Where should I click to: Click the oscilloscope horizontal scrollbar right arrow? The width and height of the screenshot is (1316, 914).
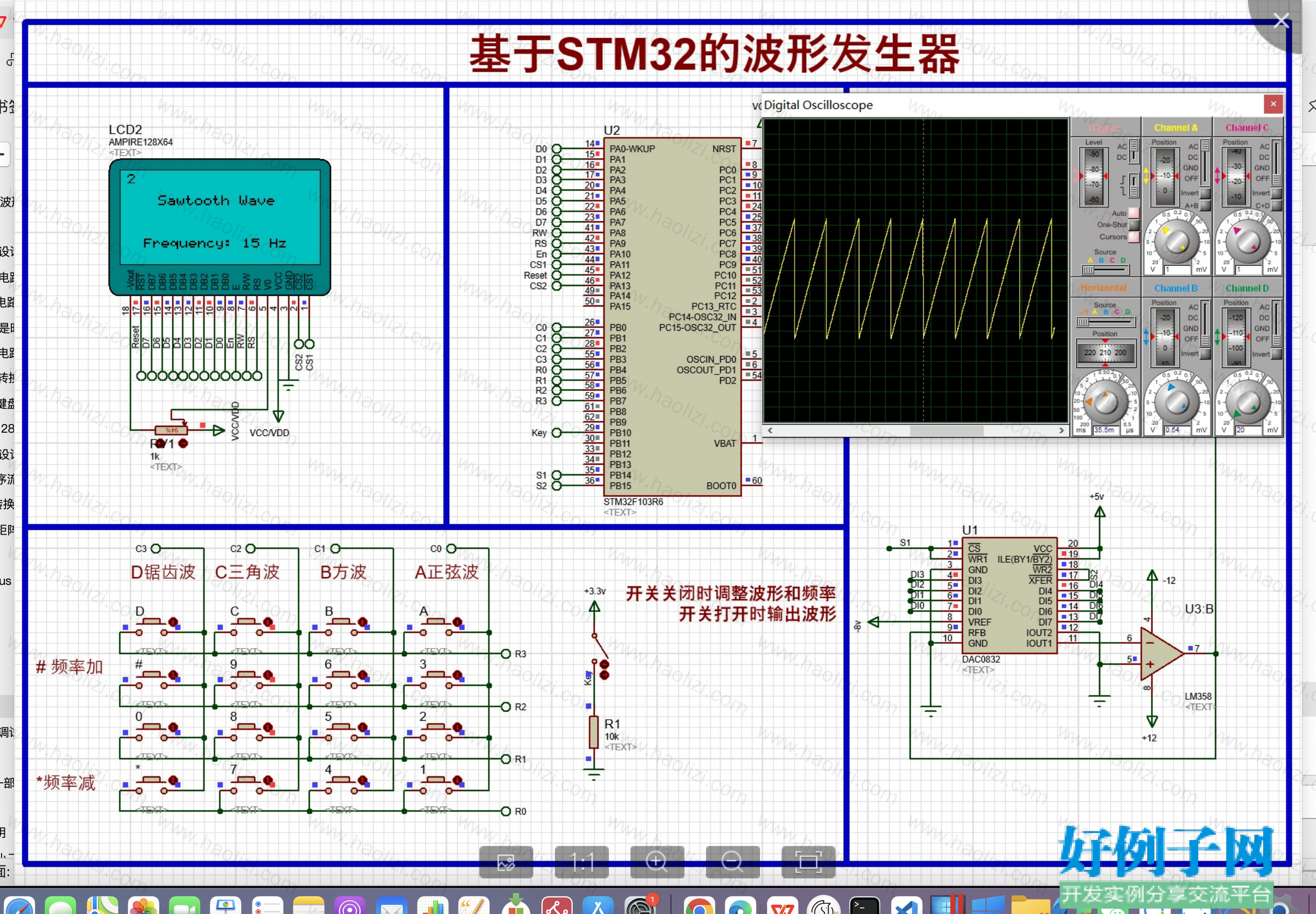[x=1061, y=430]
